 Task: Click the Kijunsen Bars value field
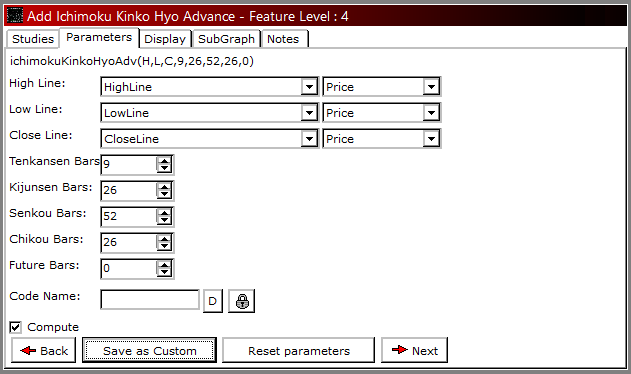[129, 190]
